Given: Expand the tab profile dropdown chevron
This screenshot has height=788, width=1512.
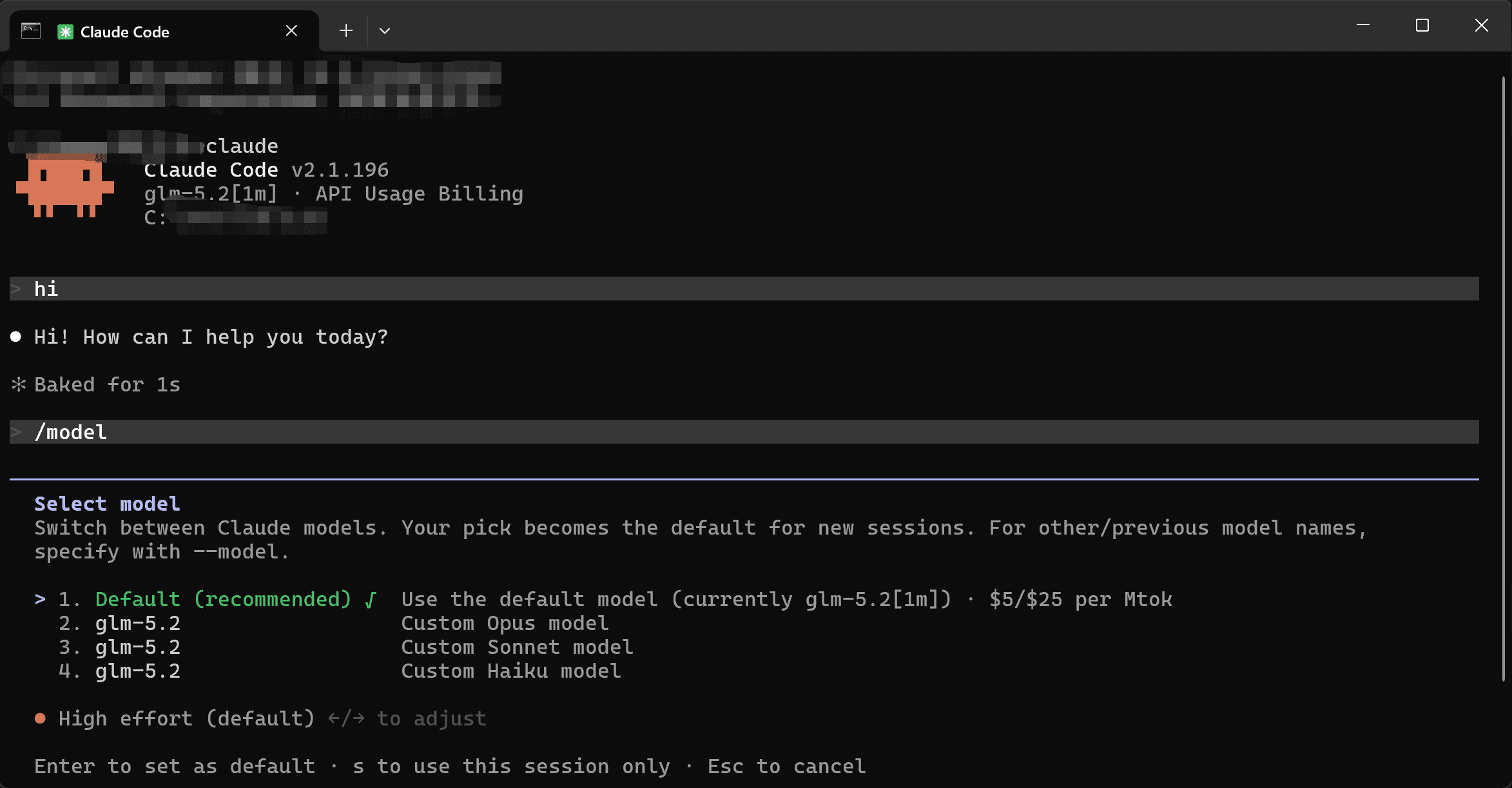Looking at the screenshot, I should (x=385, y=31).
